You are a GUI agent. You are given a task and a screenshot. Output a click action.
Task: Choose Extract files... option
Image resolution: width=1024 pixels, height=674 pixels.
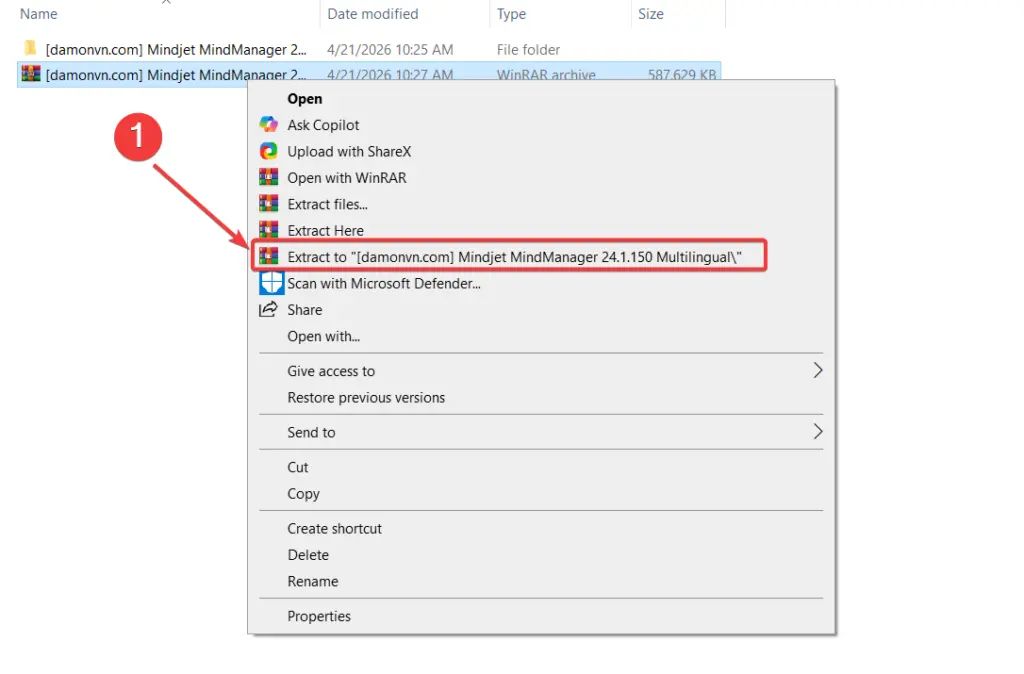(x=327, y=204)
